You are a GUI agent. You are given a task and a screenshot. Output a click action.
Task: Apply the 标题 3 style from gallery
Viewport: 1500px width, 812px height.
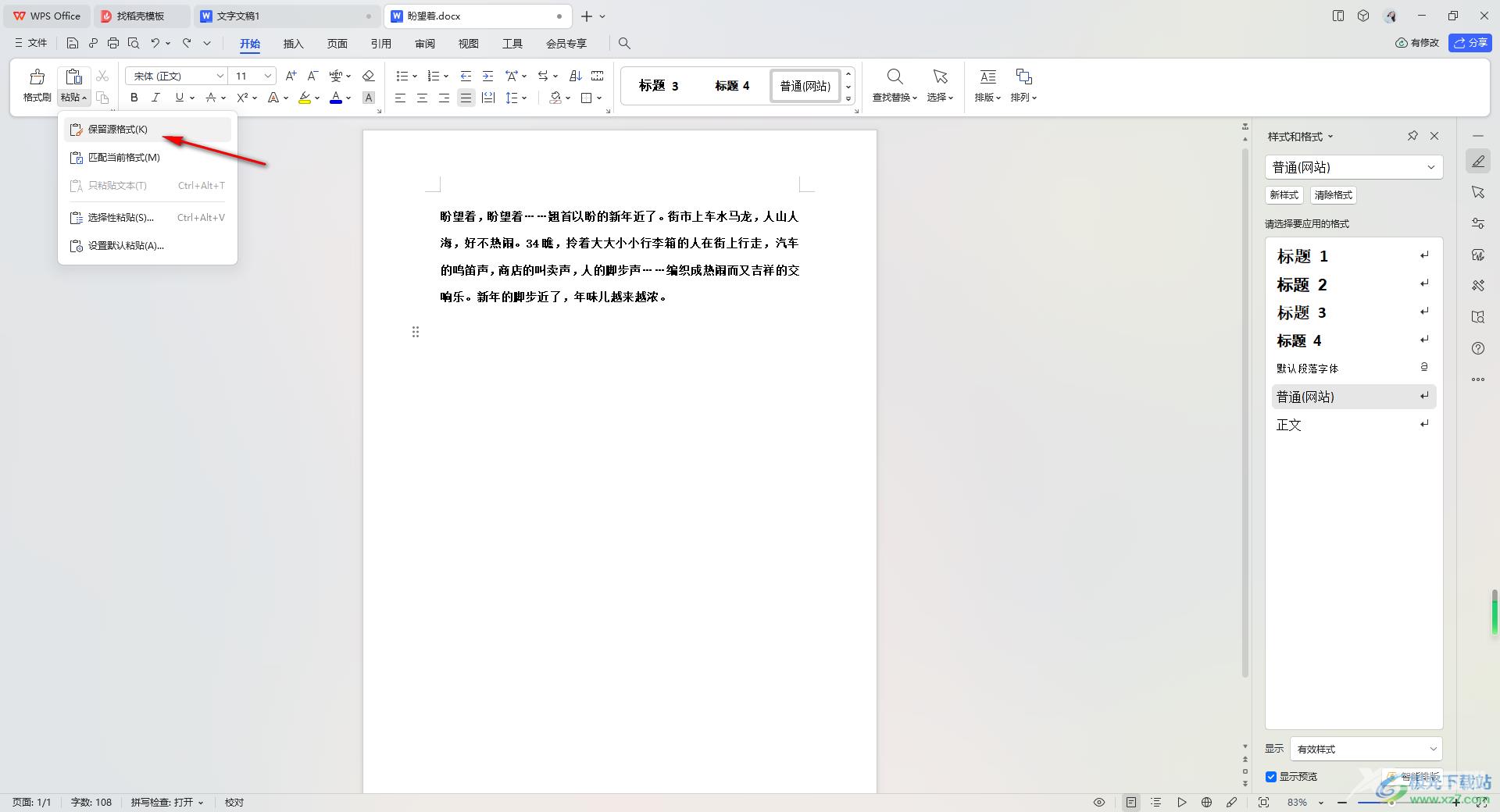point(659,86)
